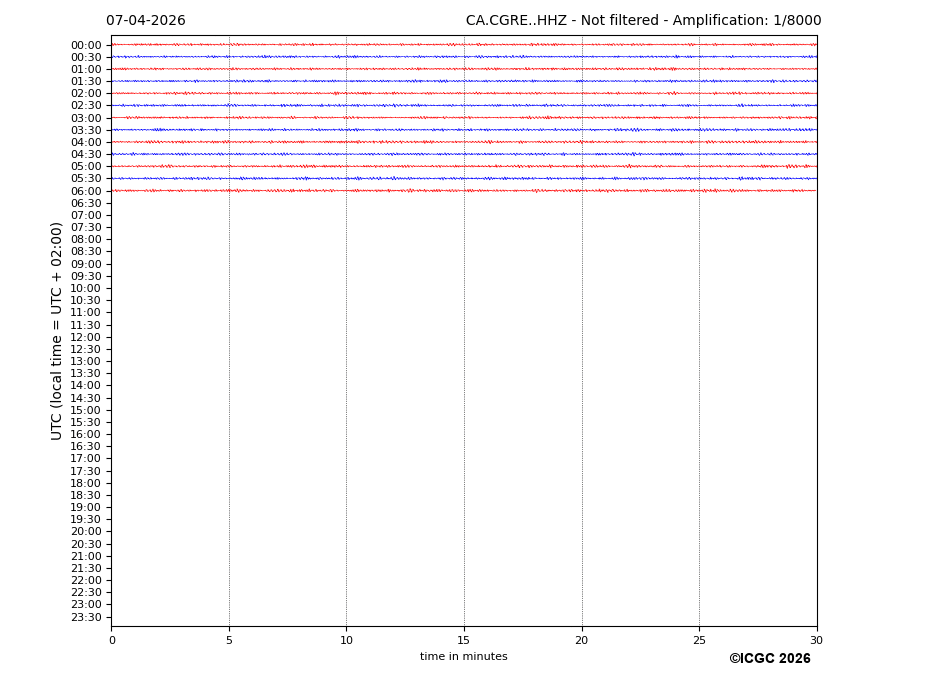Click the 15 tick on the minutes axis
The height and width of the screenshot is (696, 927).
(x=464, y=640)
